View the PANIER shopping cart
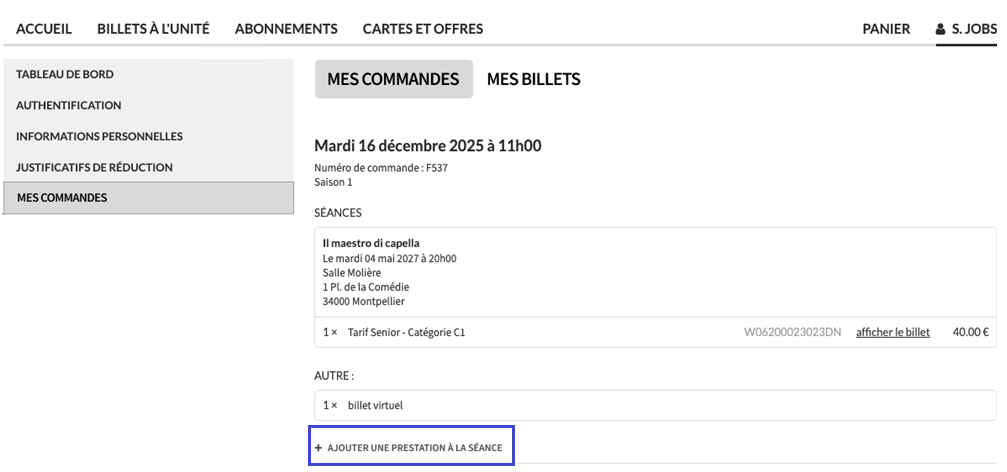The image size is (1007, 472). (886, 29)
